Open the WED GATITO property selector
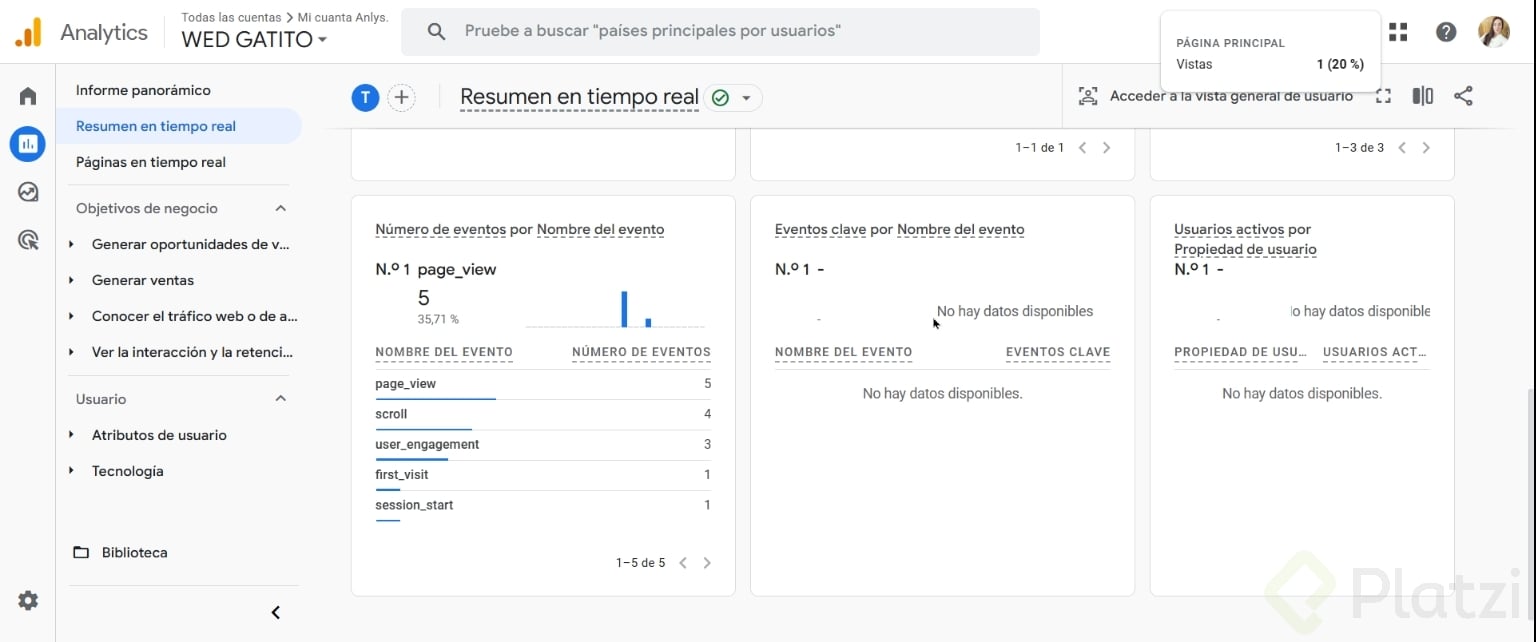Screen dimensions: 1536x642 tap(254, 40)
